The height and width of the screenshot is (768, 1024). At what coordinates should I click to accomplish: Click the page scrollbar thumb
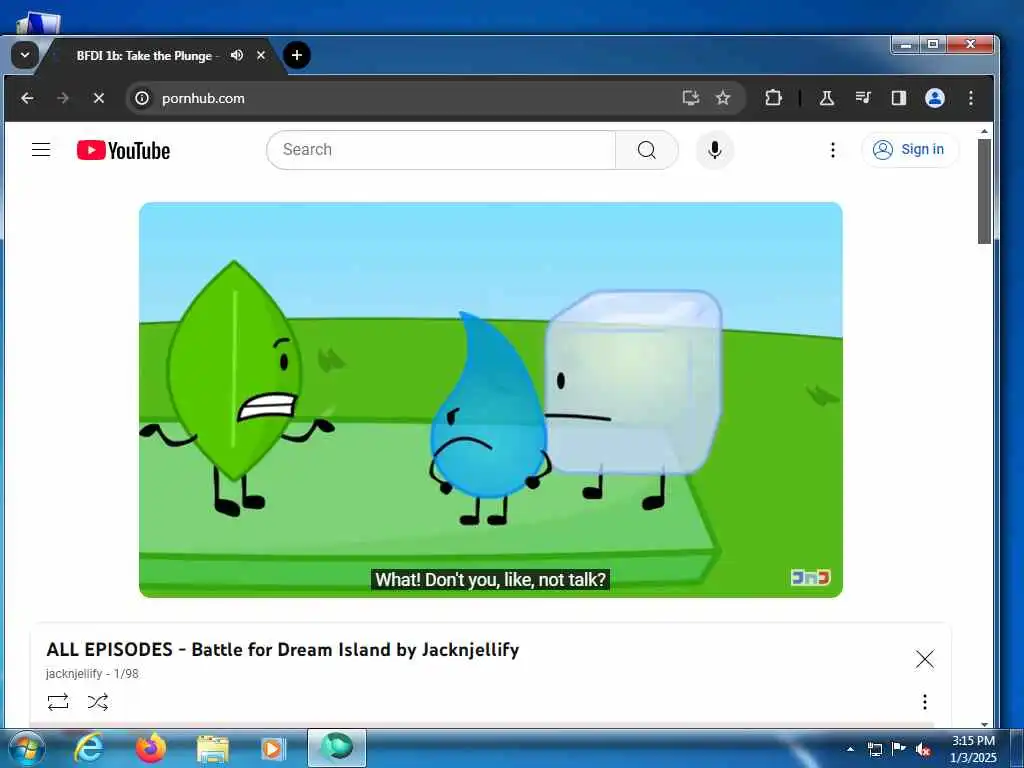(984, 191)
